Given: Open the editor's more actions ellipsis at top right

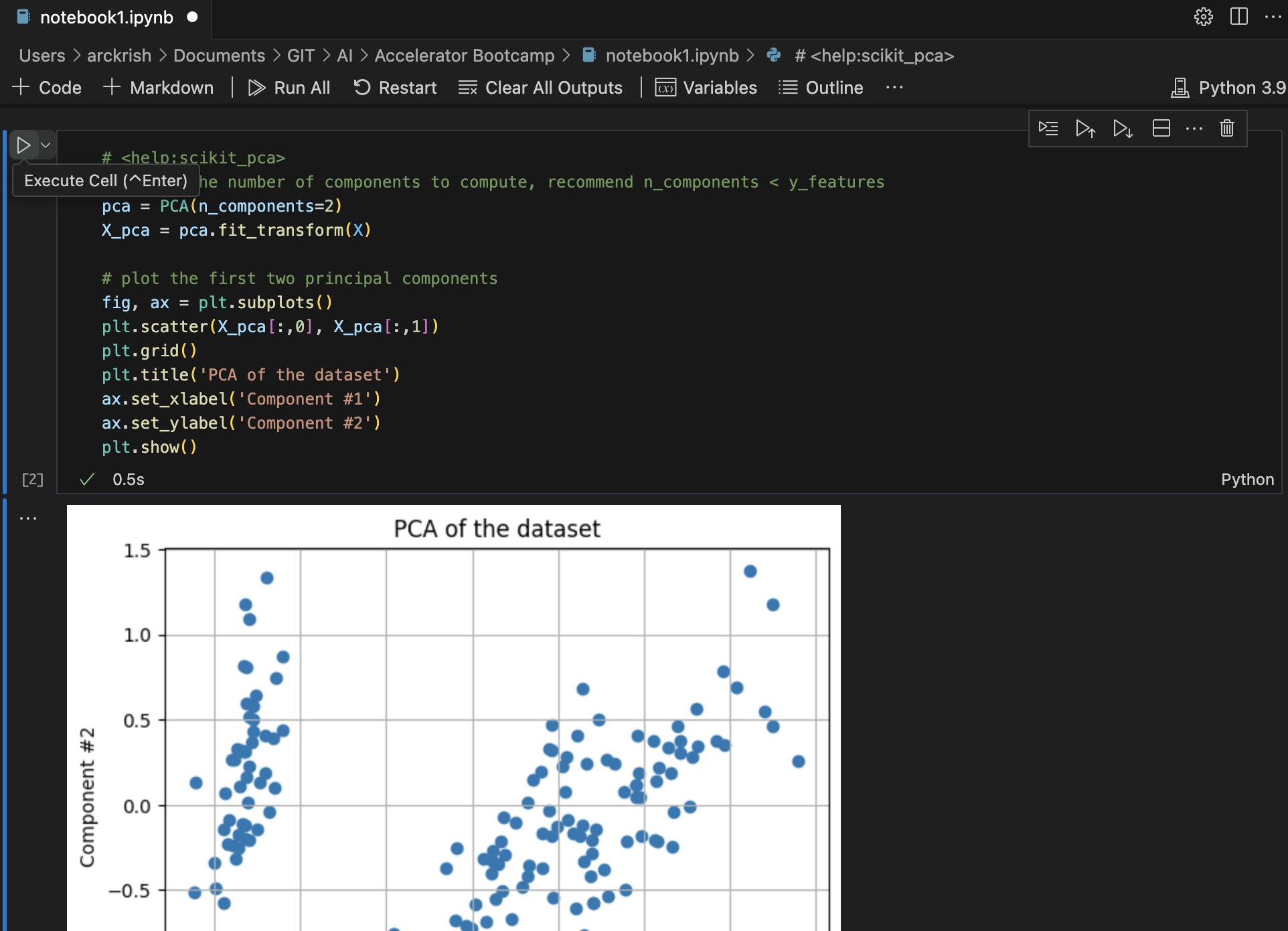Looking at the screenshot, I should pyautogui.click(x=1273, y=17).
